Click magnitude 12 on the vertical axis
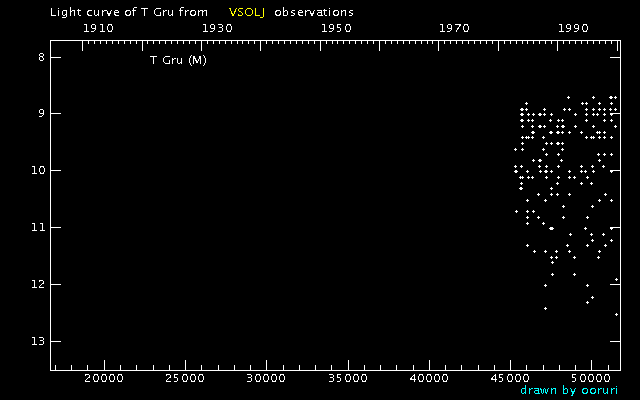Screen dimensions: 640x400 (38, 285)
